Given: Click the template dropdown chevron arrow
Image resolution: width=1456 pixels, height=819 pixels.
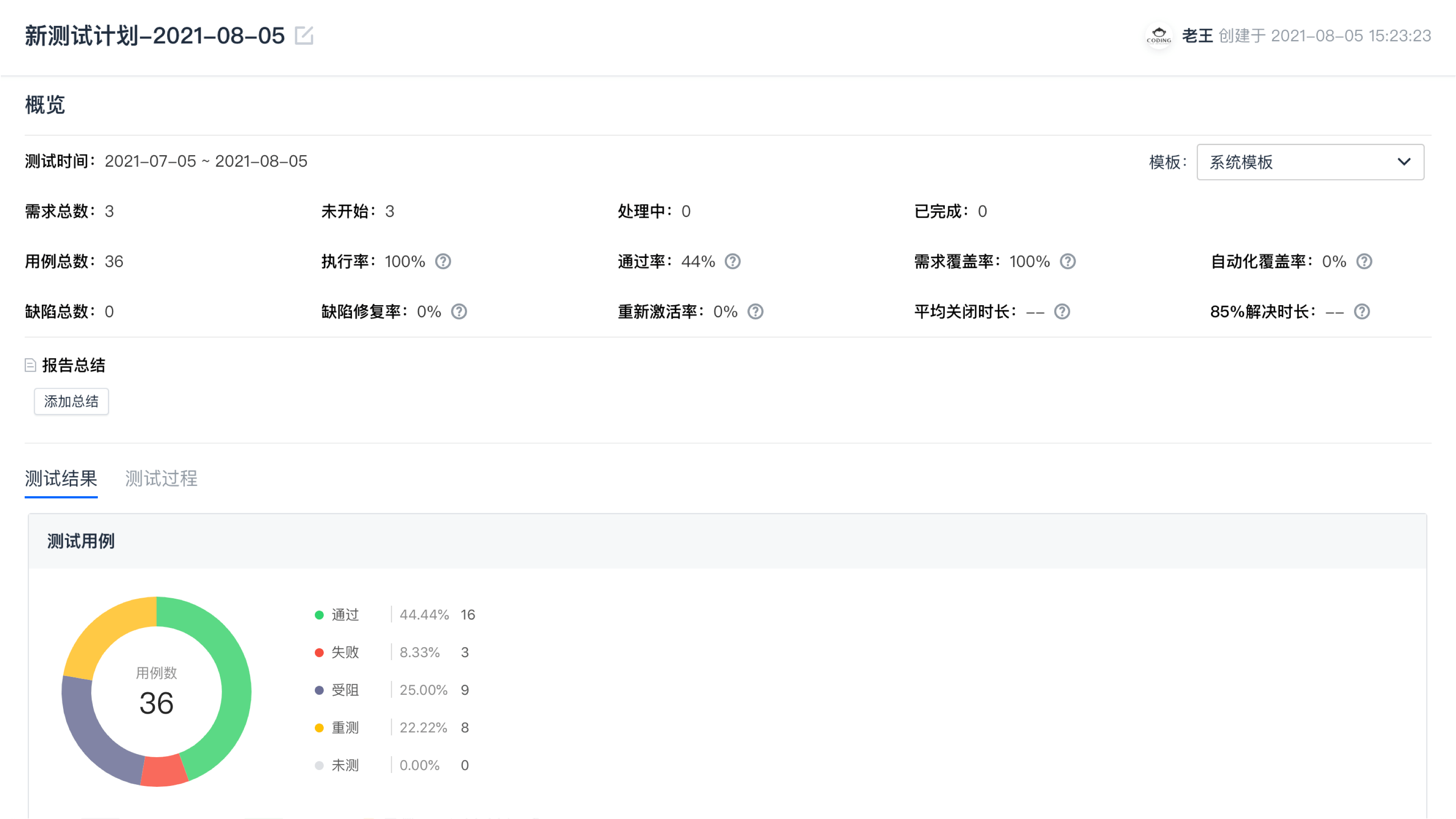Looking at the screenshot, I should point(1404,162).
